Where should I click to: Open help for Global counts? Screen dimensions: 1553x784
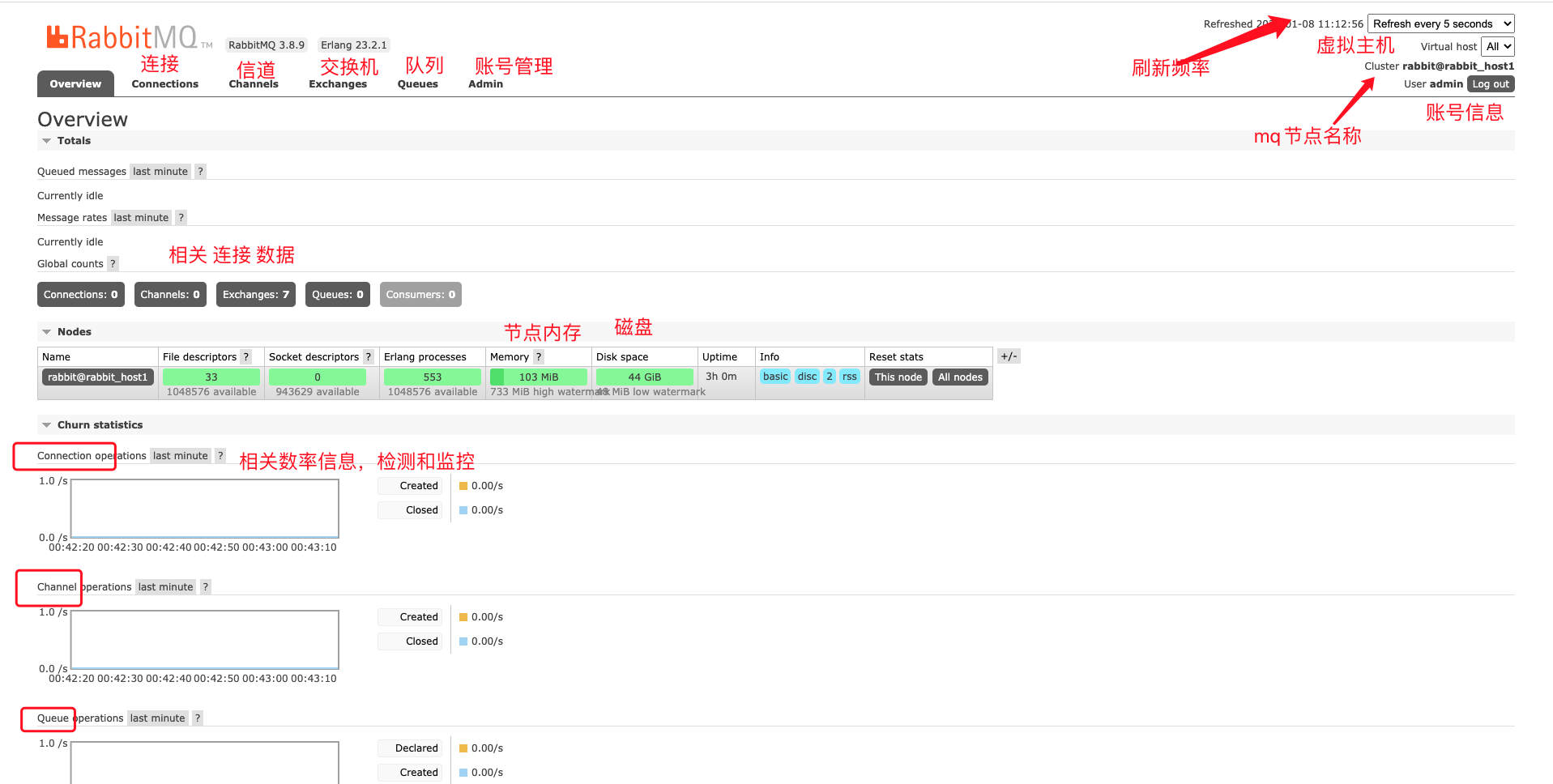pyautogui.click(x=113, y=263)
